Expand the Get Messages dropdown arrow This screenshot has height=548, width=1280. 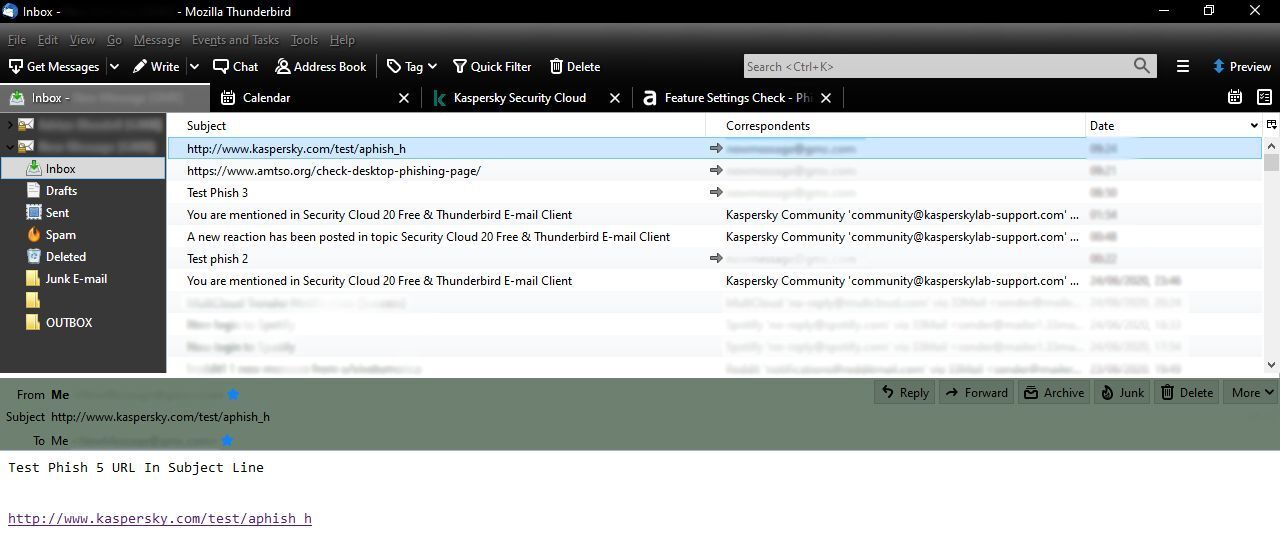click(114, 67)
